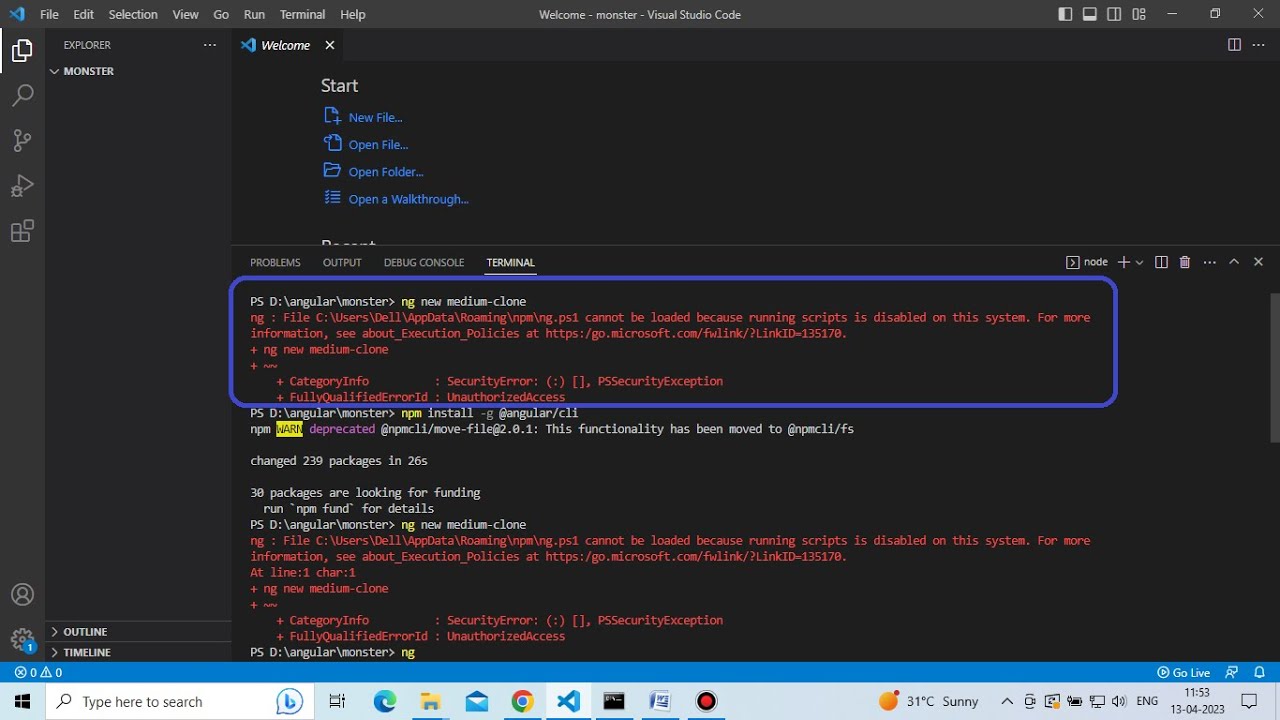Click the taskbar search box
The width and height of the screenshot is (1280, 720).
(179, 701)
